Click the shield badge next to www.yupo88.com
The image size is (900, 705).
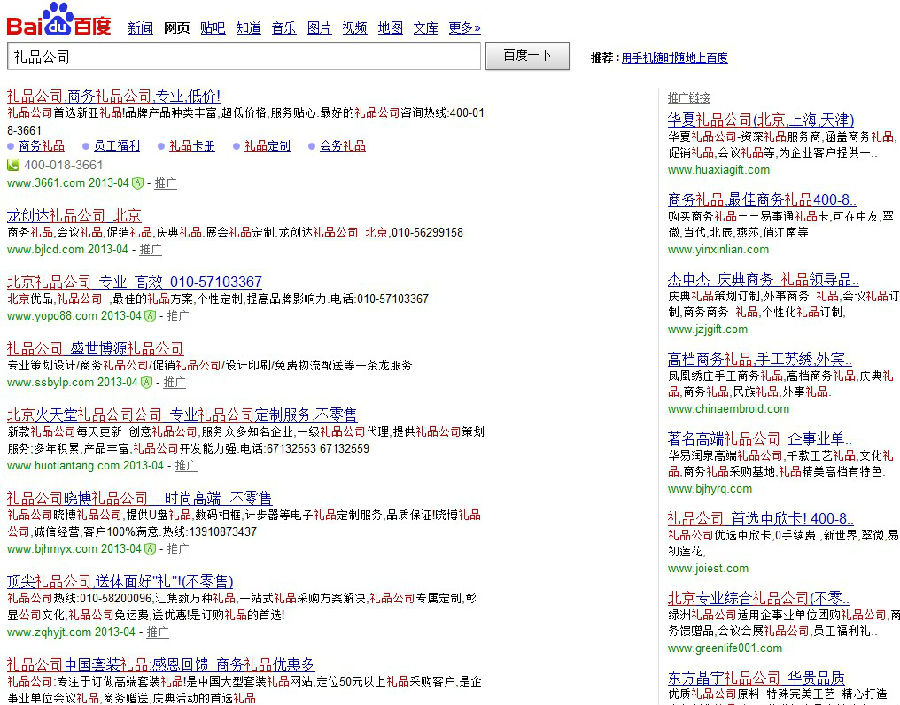click(x=150, y=316)
